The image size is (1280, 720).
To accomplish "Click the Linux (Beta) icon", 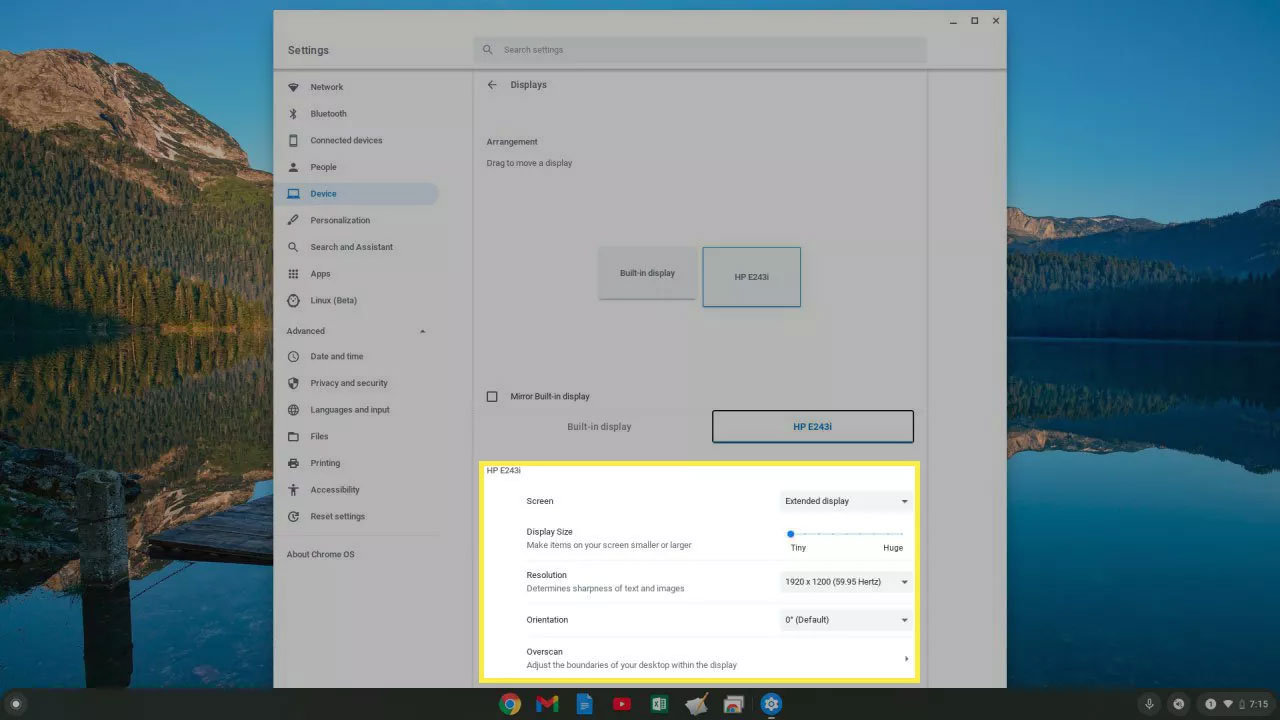I will (293, 300).
